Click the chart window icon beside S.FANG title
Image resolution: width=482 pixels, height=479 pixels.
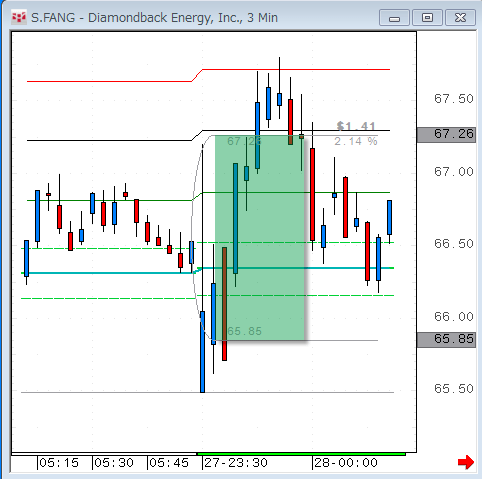pyautogui.click(x=18, y=17)
